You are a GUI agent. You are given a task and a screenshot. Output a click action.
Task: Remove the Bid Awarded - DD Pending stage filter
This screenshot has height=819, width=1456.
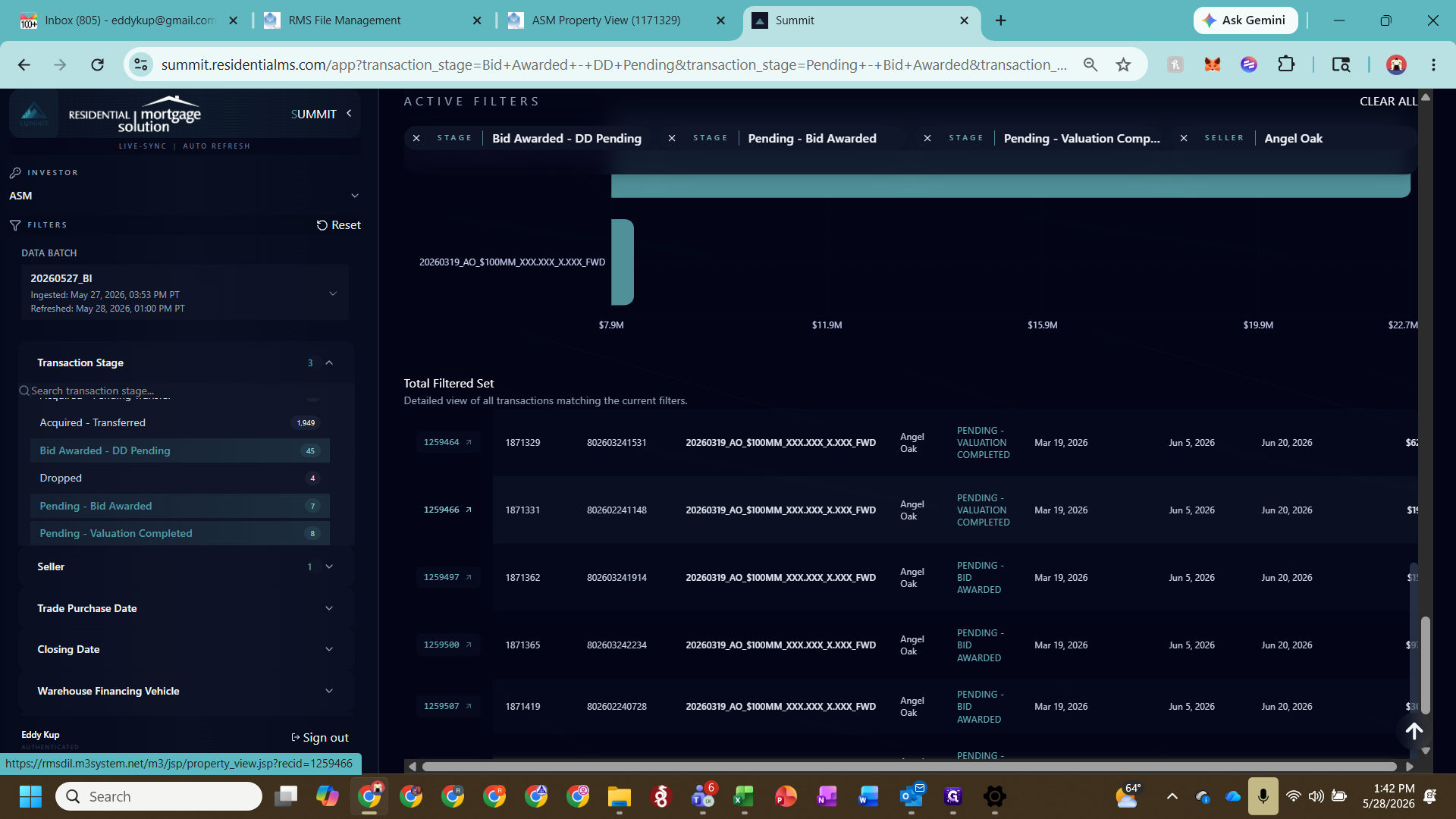point(416,138)
